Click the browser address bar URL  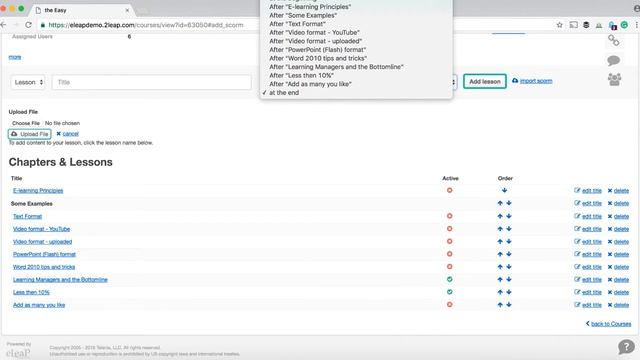146,25
